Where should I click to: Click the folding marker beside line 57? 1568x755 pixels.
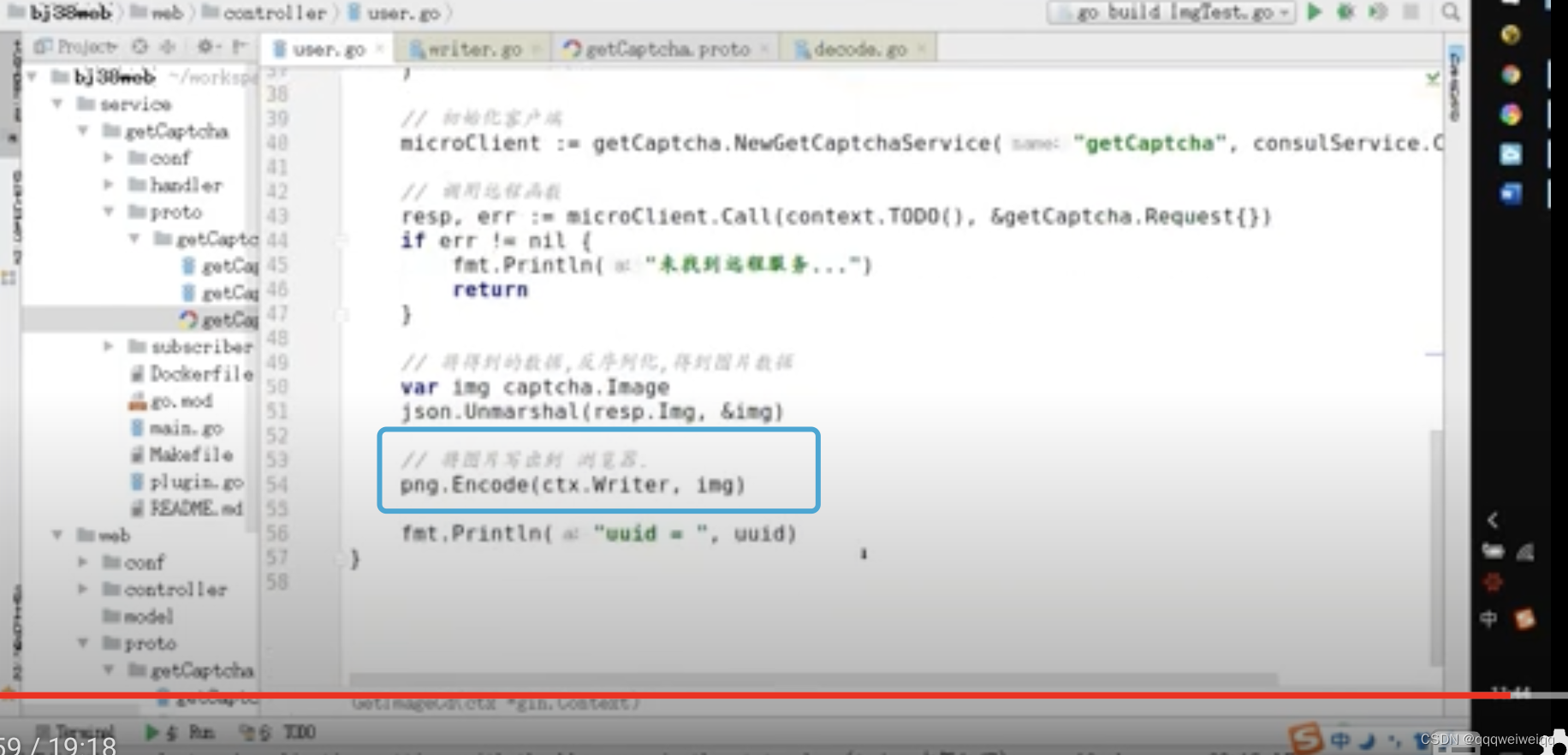(x=342, y=559)
